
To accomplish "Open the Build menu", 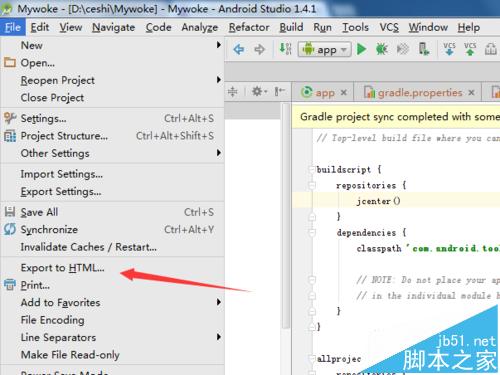I will (291, 27).
